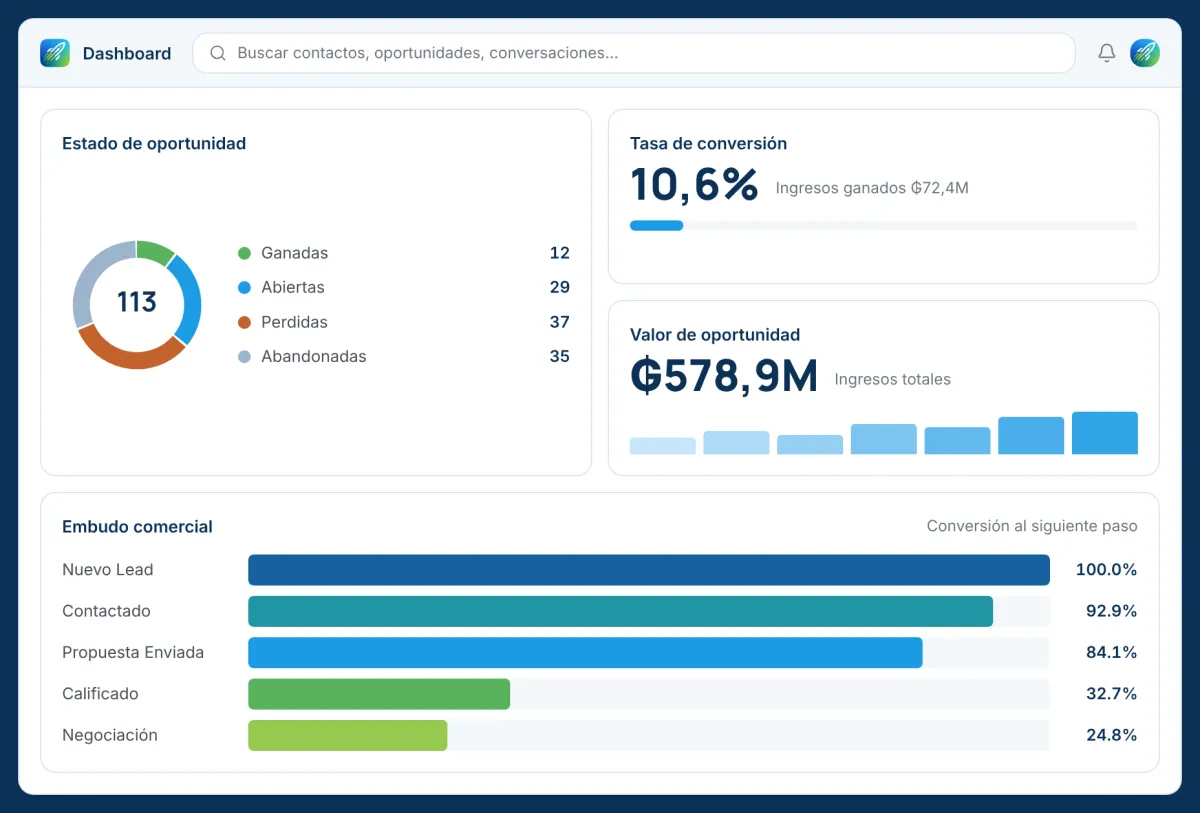Click the tallest last bar in revenue chart
Viewport: 1200px width, 813px height.
[x=1105, y=433]
